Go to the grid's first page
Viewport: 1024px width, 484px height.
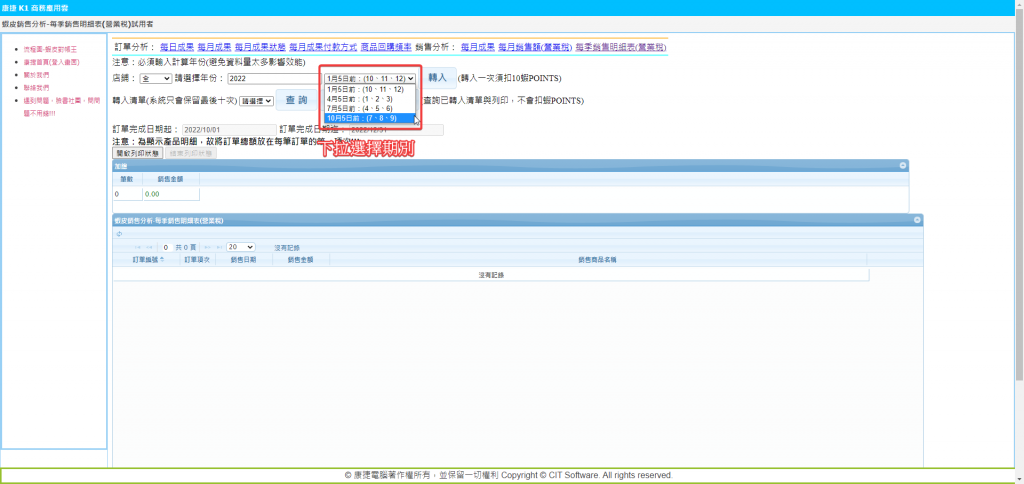pyautogui.click(x=138, y=247)
